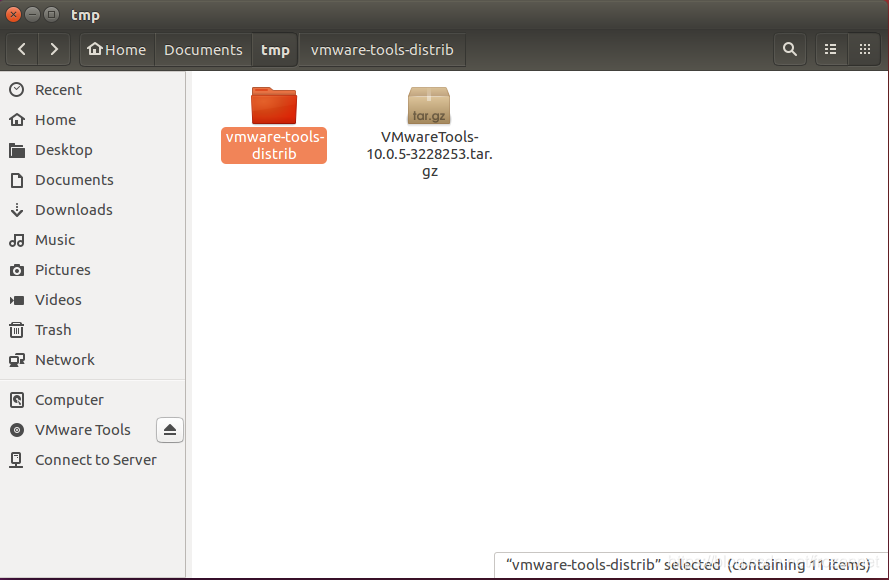Image resolution: width=889 pixels, height=580 pixels.
Task: Click the Recent clock icon in sidebar
Action: (x=17, y=90)
